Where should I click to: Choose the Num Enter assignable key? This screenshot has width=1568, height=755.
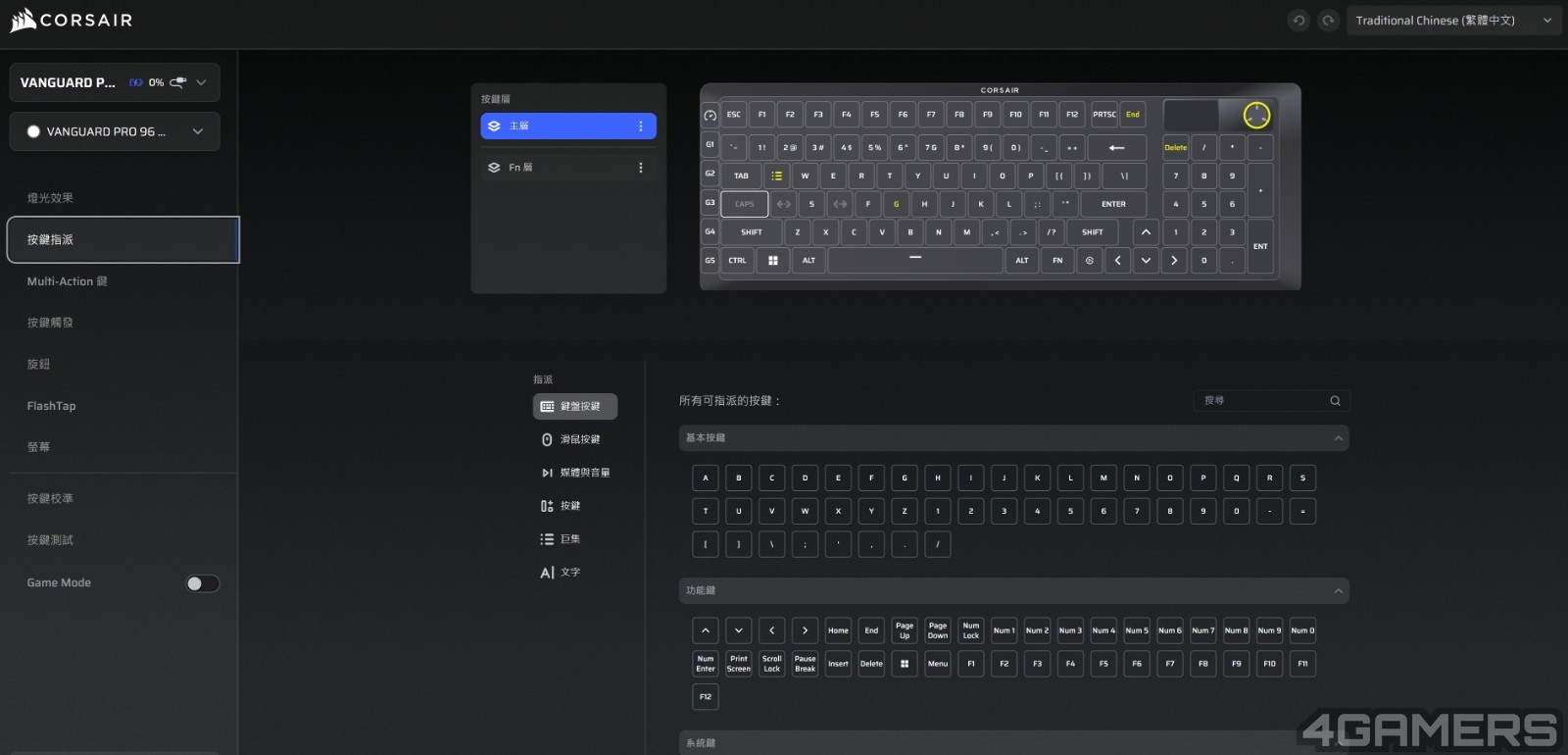click(706, 664)
